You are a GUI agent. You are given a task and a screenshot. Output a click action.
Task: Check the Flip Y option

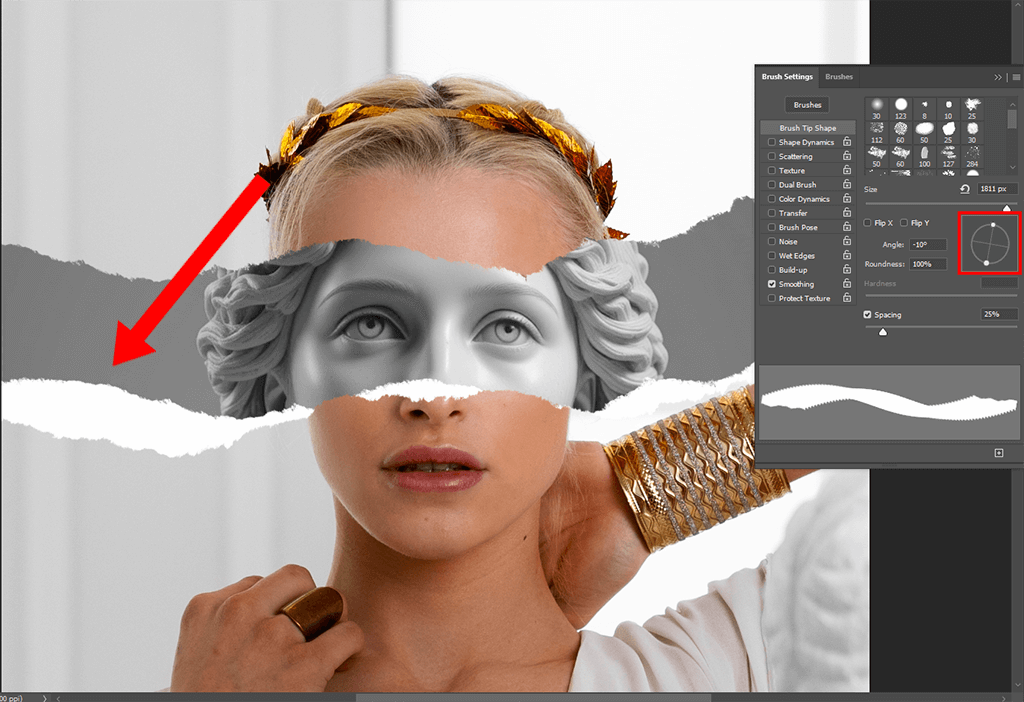(904, 223)
